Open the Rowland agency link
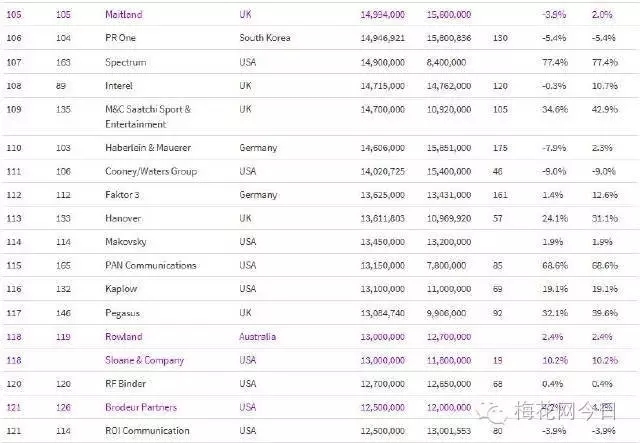This screenshot has width=640, height=443. coord(123,337)
